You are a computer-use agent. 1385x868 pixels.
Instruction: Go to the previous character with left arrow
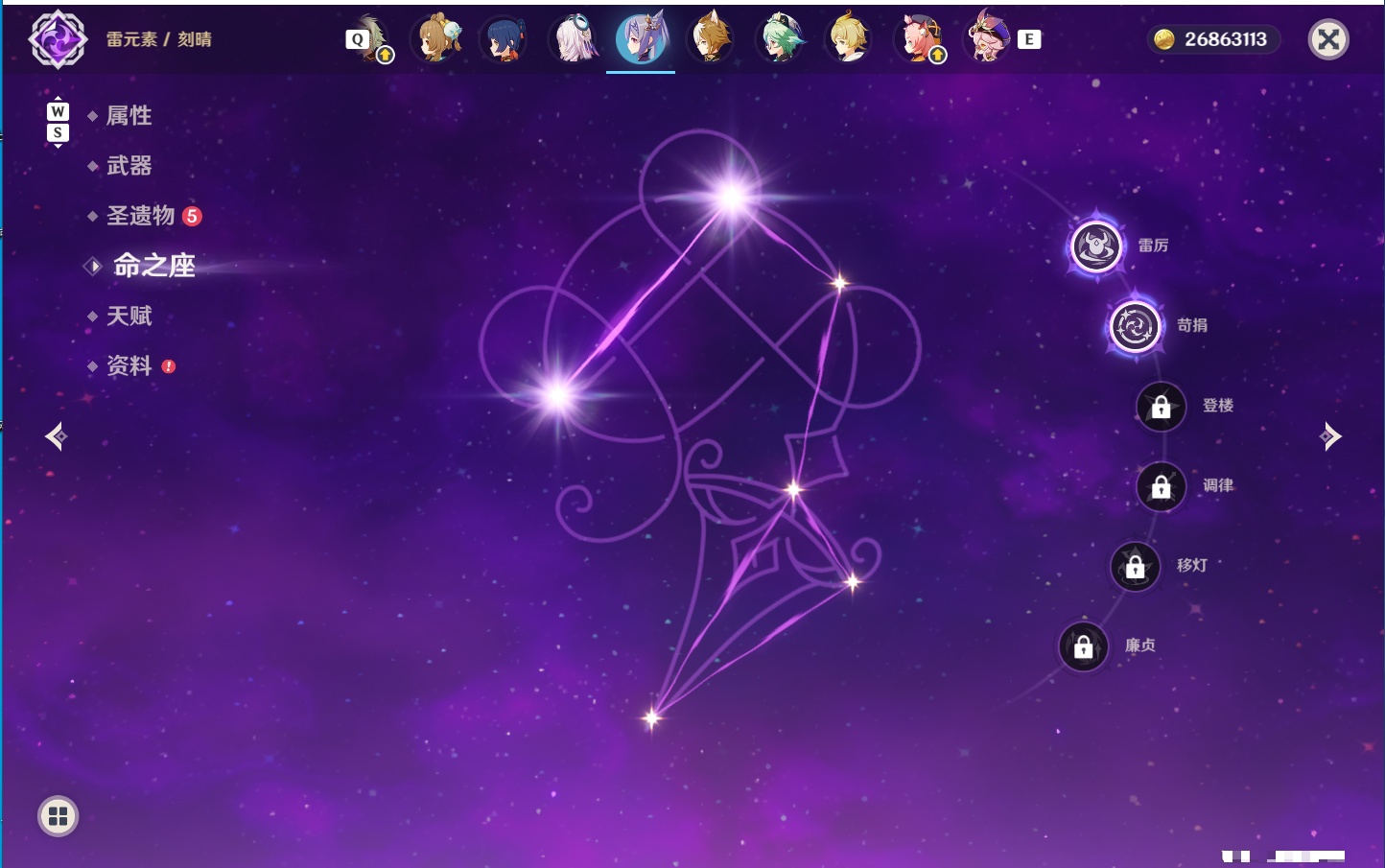56,436
